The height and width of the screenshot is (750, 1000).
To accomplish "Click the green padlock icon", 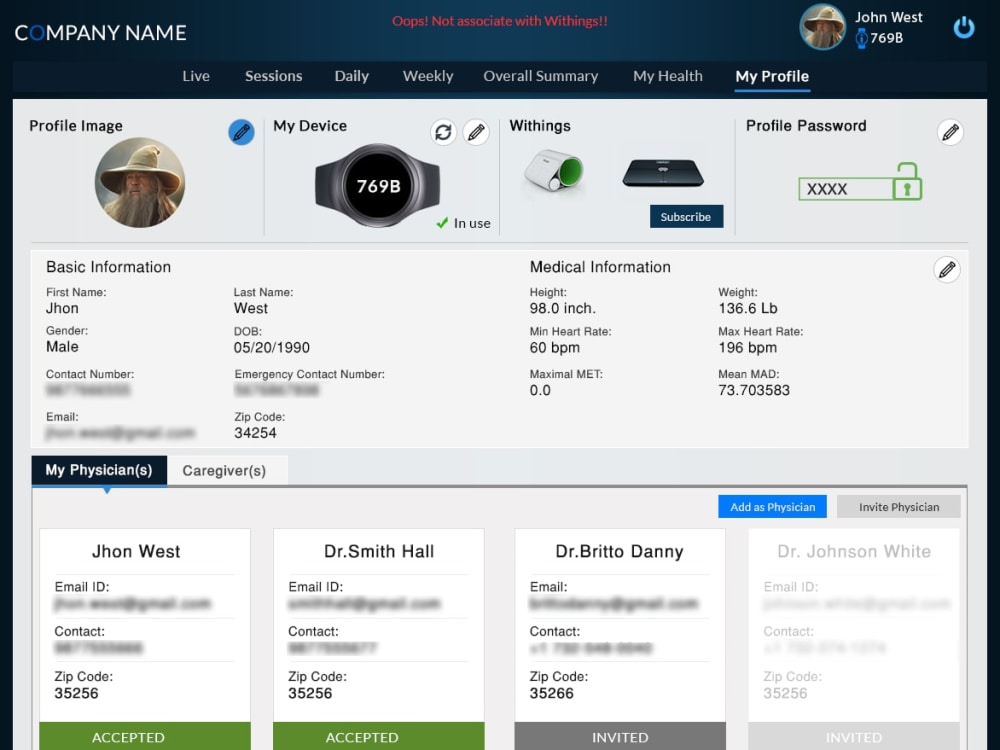I will (x=907, y=182).
